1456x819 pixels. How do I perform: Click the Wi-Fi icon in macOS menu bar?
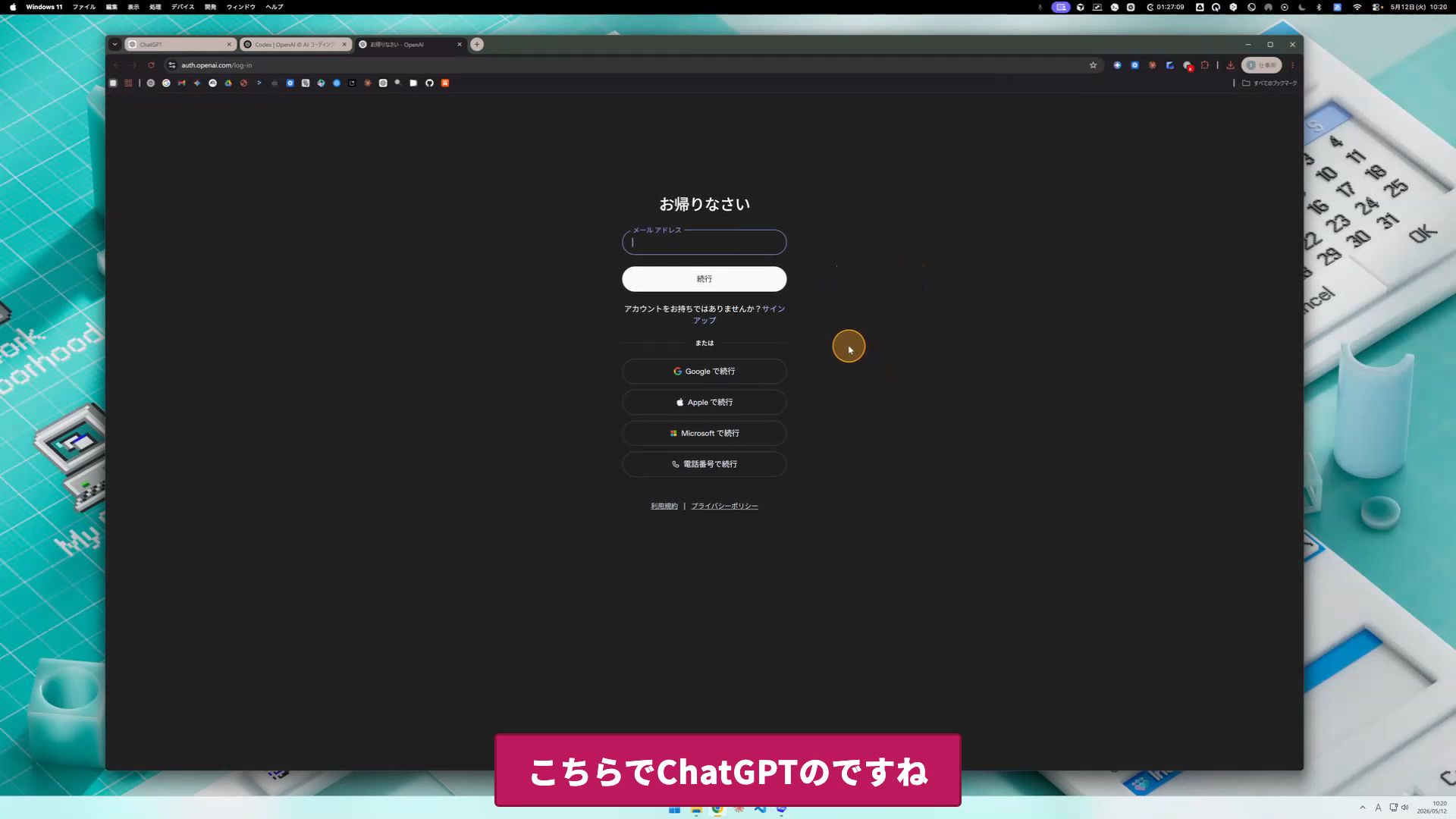[1357, 7]
